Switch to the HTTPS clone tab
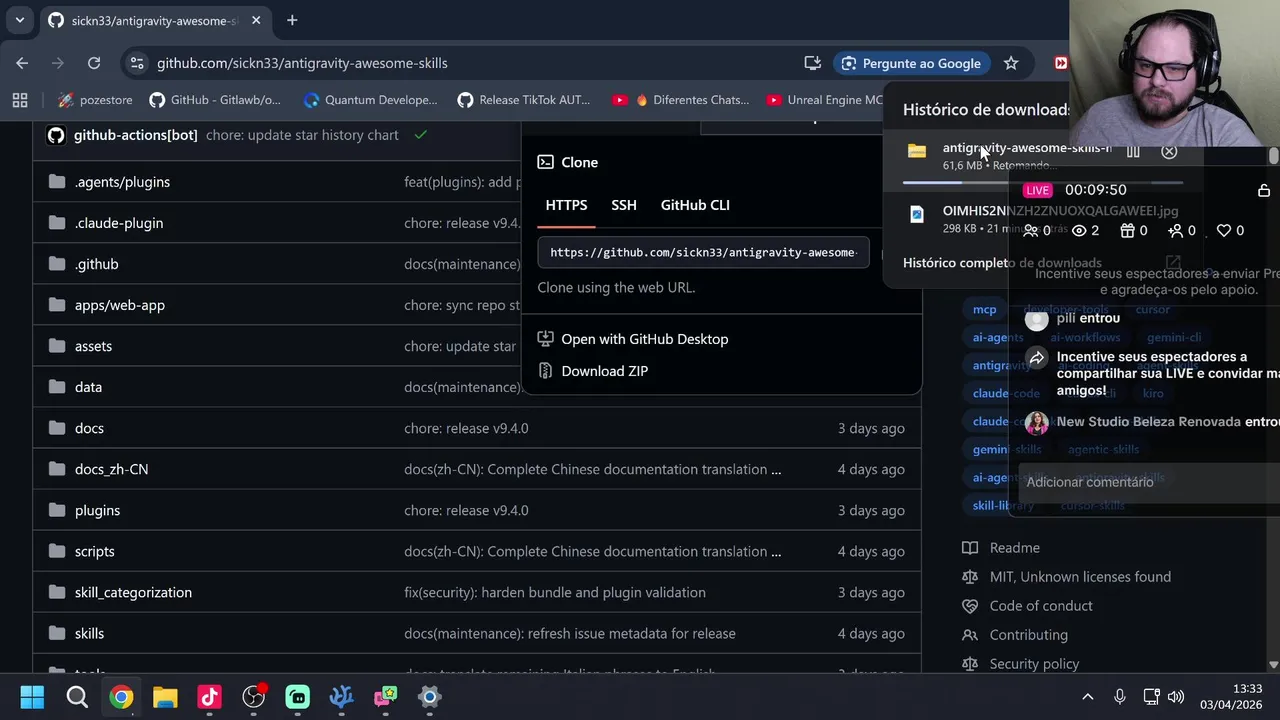 pos(566,205)
